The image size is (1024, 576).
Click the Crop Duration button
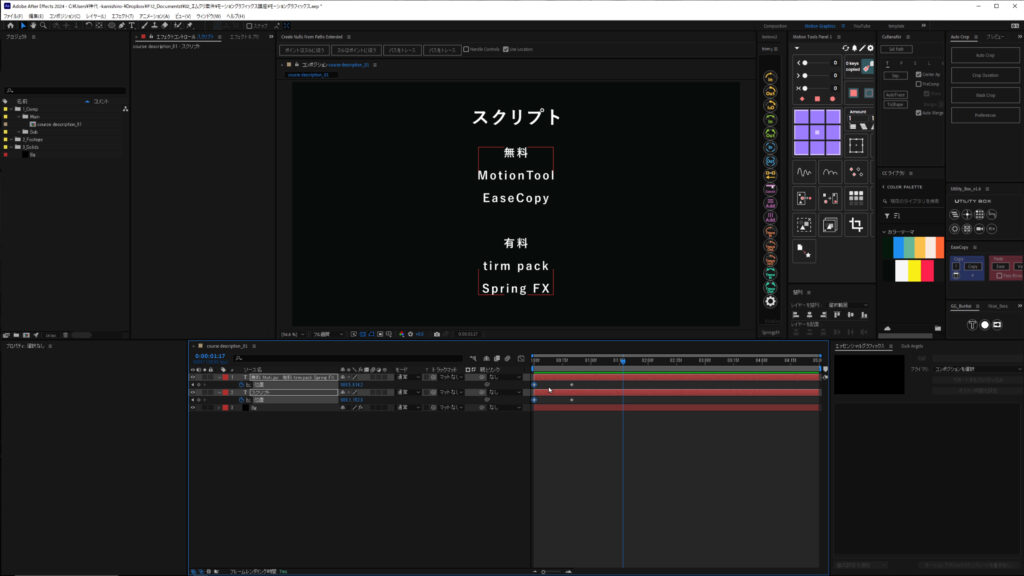click(984, 75)
